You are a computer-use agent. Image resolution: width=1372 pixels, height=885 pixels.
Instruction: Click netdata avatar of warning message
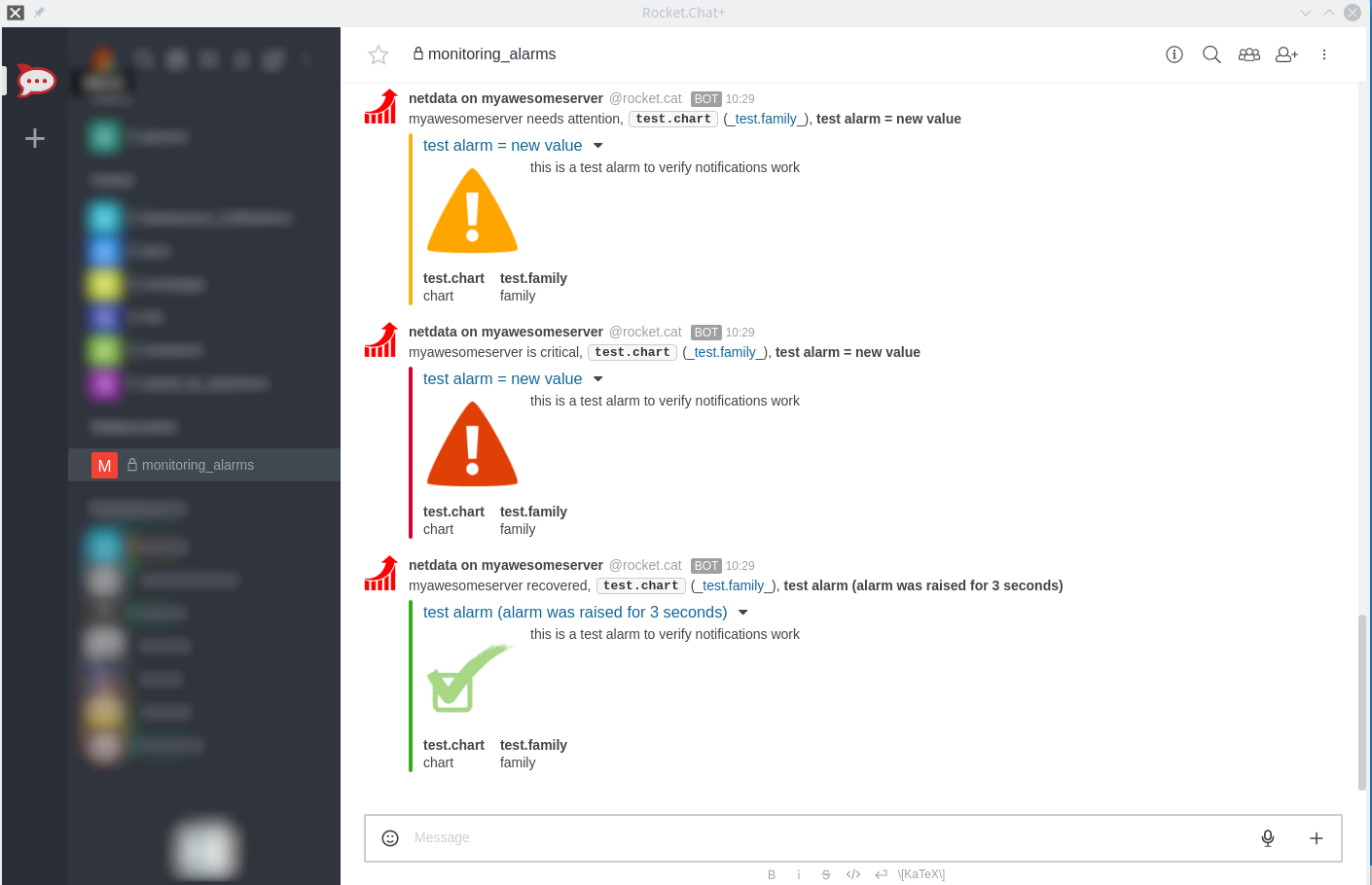click(380, 107)
